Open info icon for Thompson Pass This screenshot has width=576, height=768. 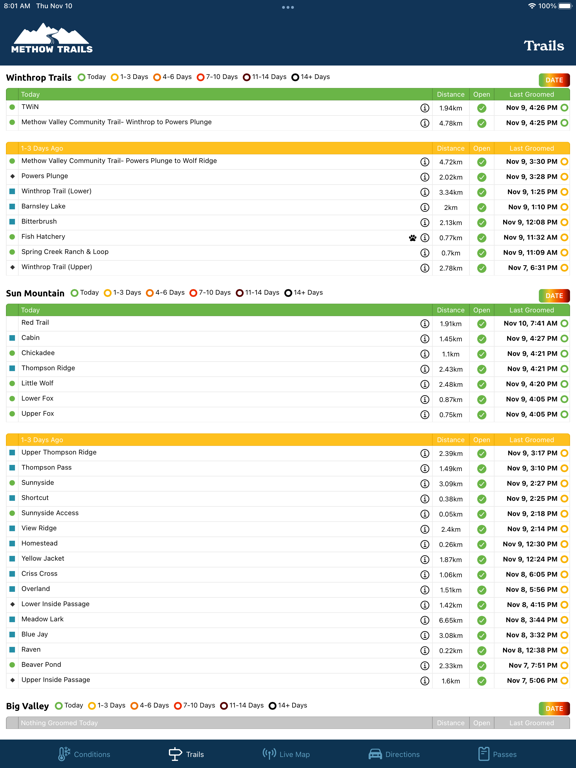[x=425, y=469]
